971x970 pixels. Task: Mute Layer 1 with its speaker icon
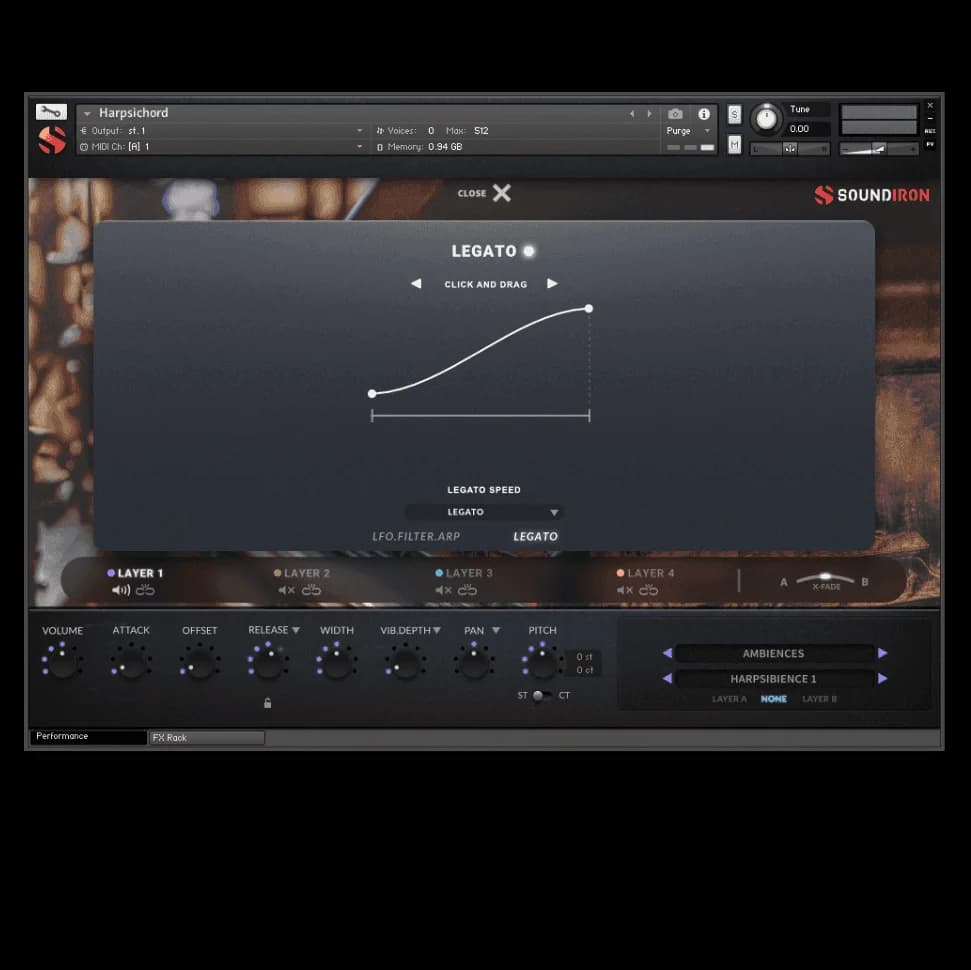pos(121,590)
